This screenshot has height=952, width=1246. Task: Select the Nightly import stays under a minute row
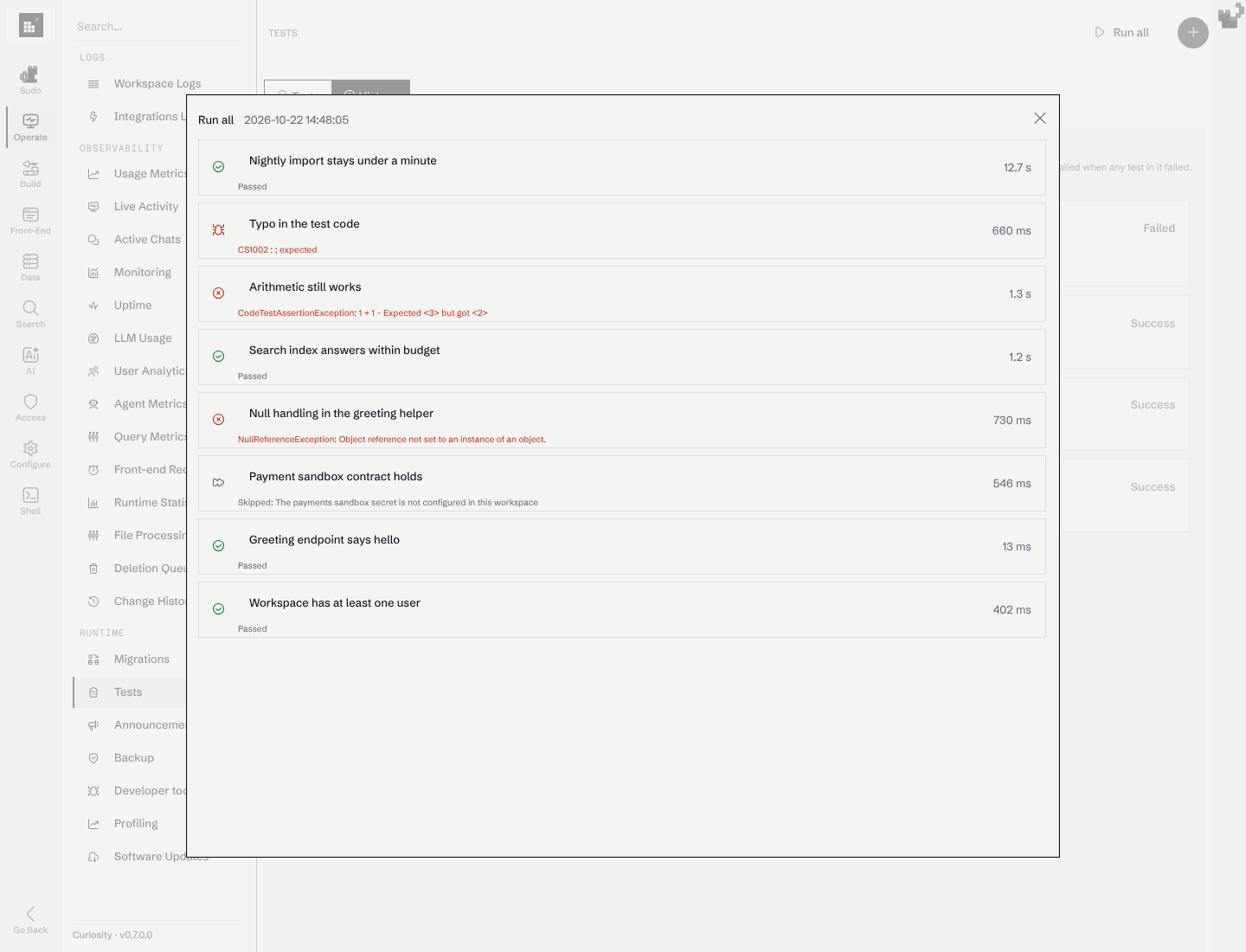tap(622, 168)
